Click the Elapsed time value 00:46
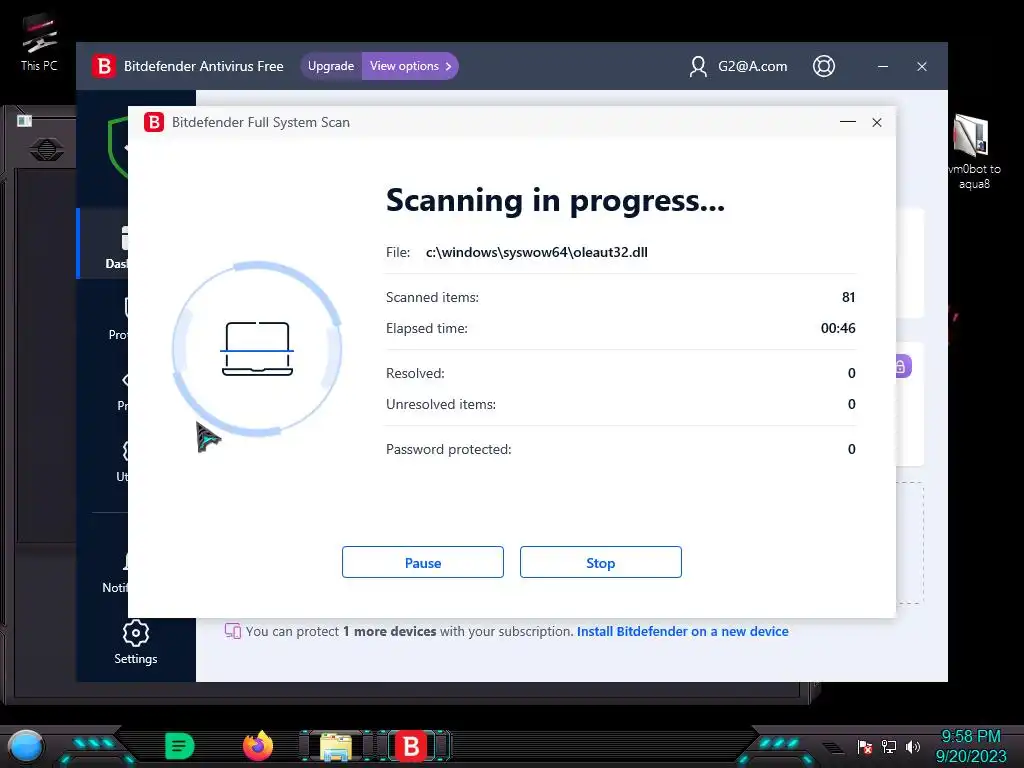The height and width of the screenshot is (768, 1024). click(x=838, y=328)
